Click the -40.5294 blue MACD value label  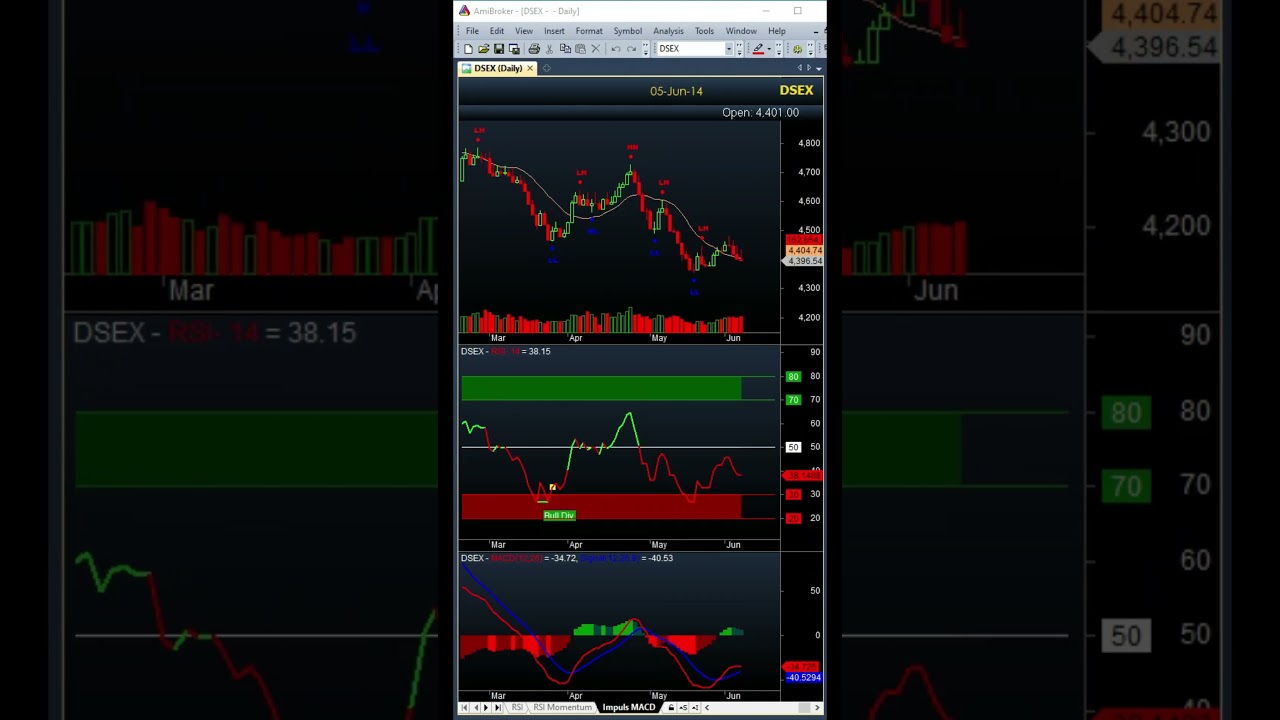[803, 678]
